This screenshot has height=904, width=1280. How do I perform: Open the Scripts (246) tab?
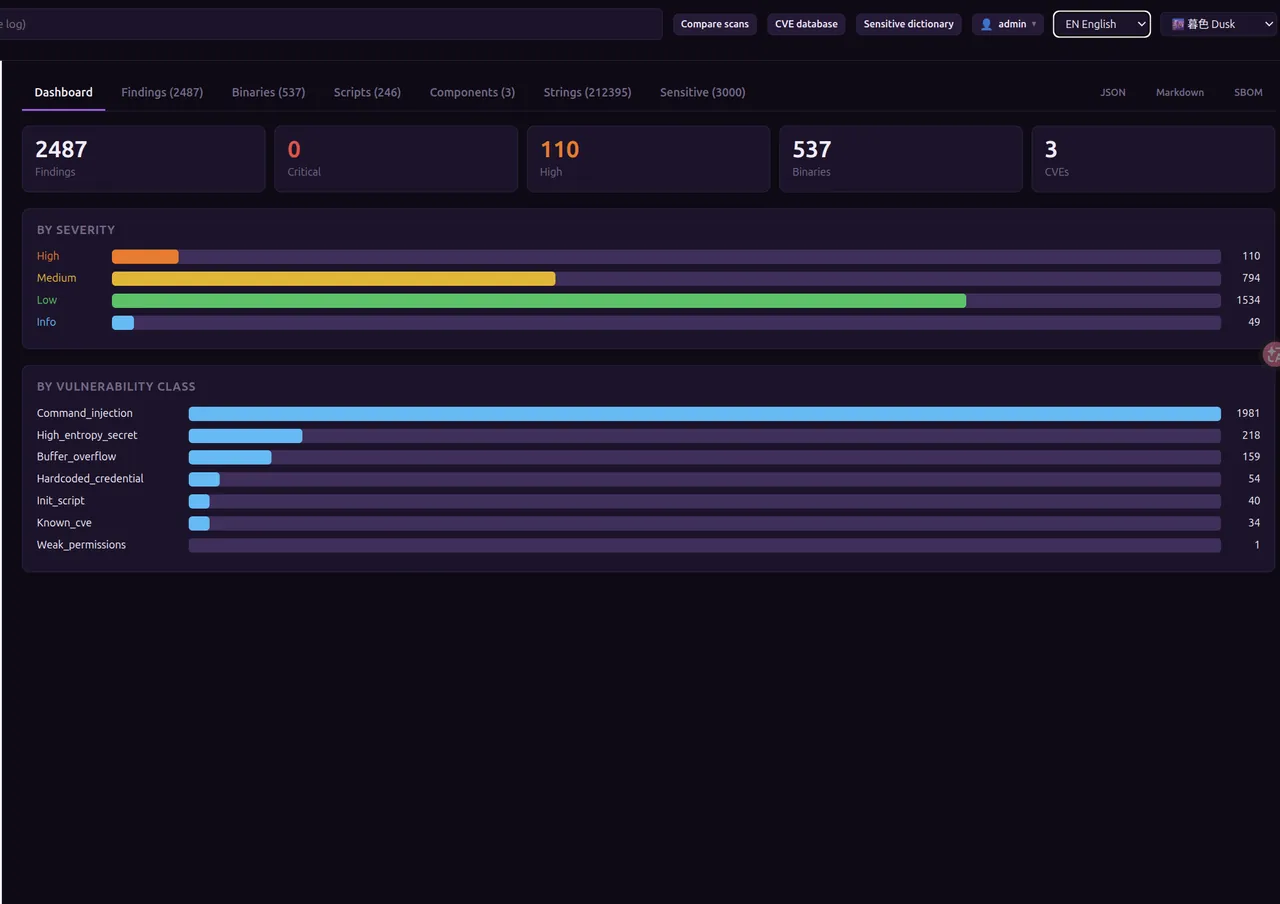click(367, 92)
